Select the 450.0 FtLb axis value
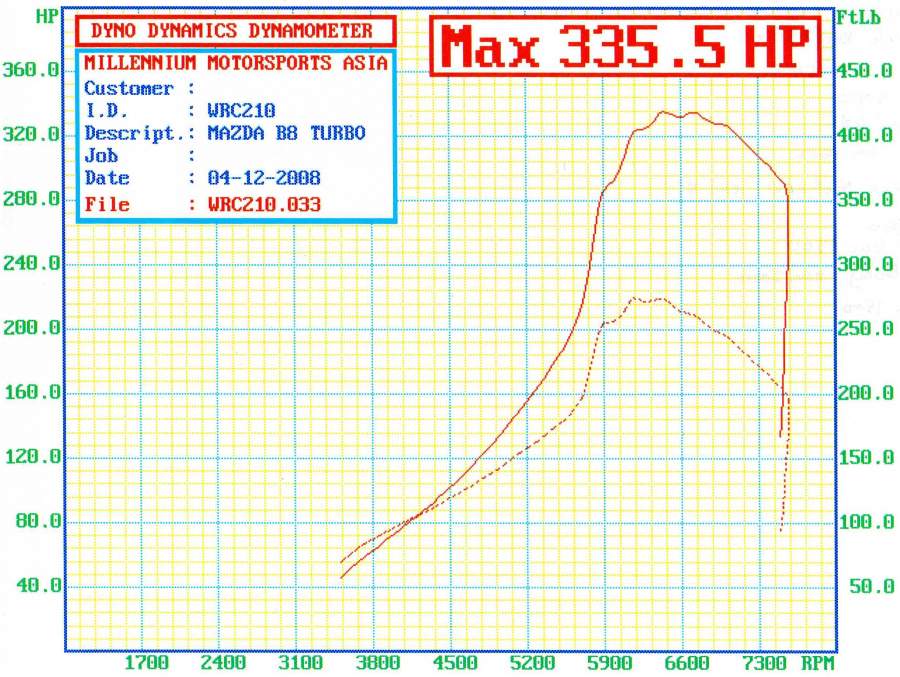Image resolution: width=900 pixels, height=677 pixels. 865,71
